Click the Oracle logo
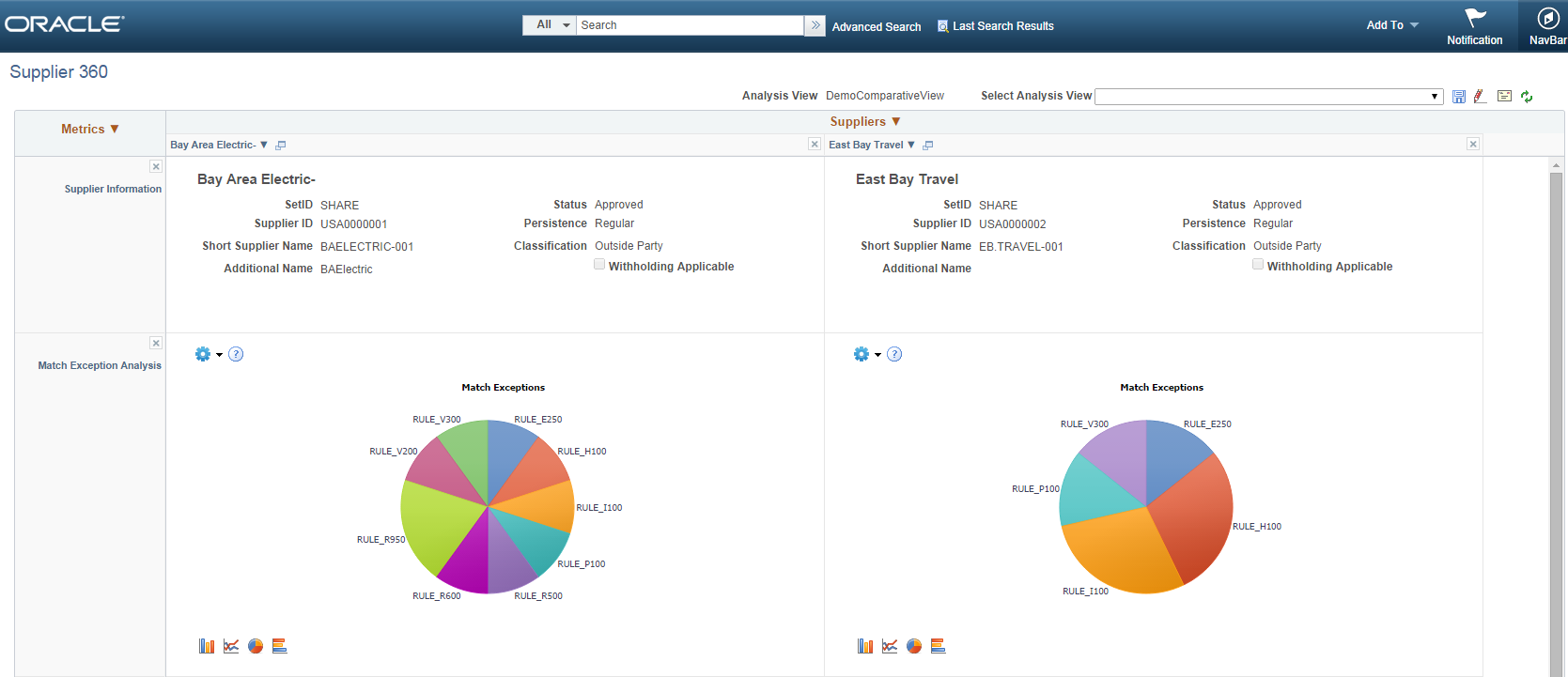1568x677 pixels. (x=64, y=24)
